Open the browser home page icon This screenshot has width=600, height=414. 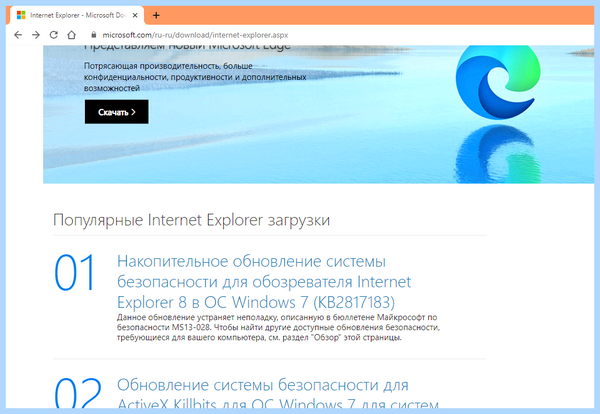pos(72,35)
